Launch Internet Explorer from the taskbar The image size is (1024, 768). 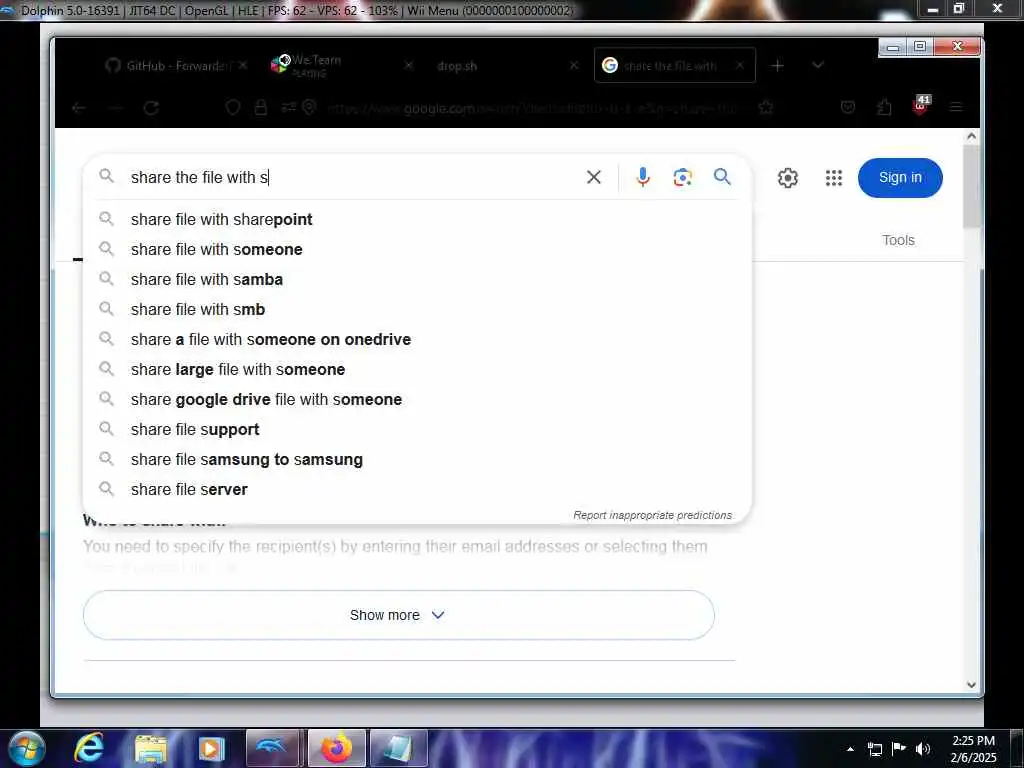[x=89, y=748]
